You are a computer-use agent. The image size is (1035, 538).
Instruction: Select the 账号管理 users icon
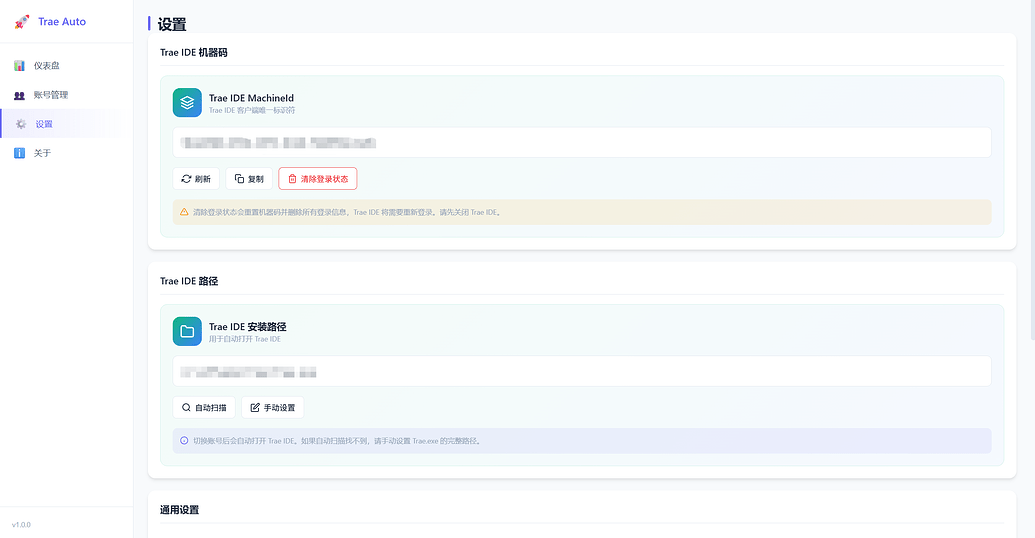coord(19,95)
